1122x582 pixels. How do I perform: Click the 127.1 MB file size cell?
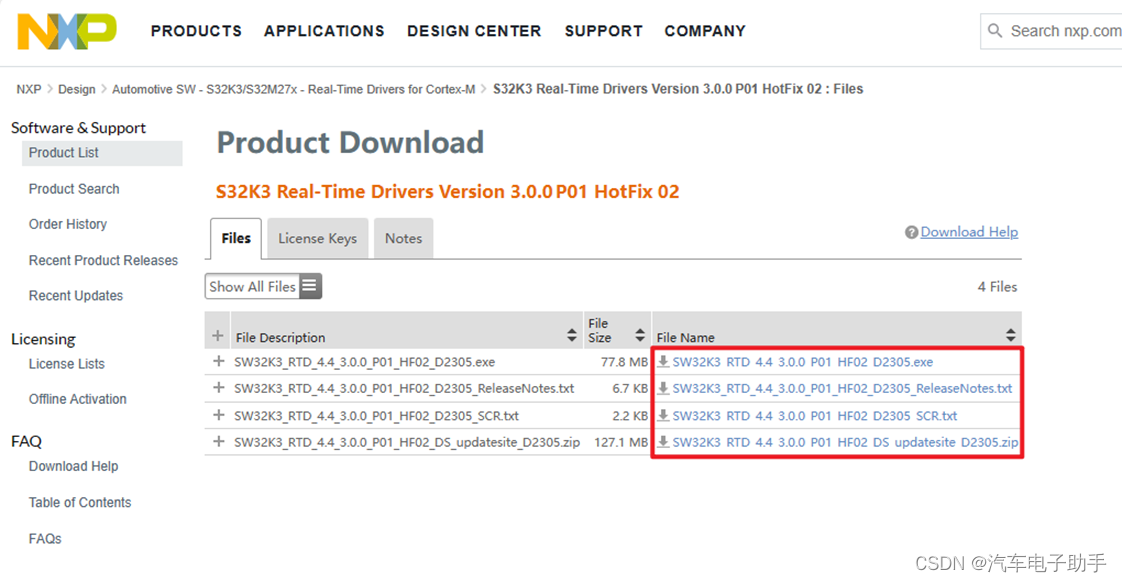(621, 442)
